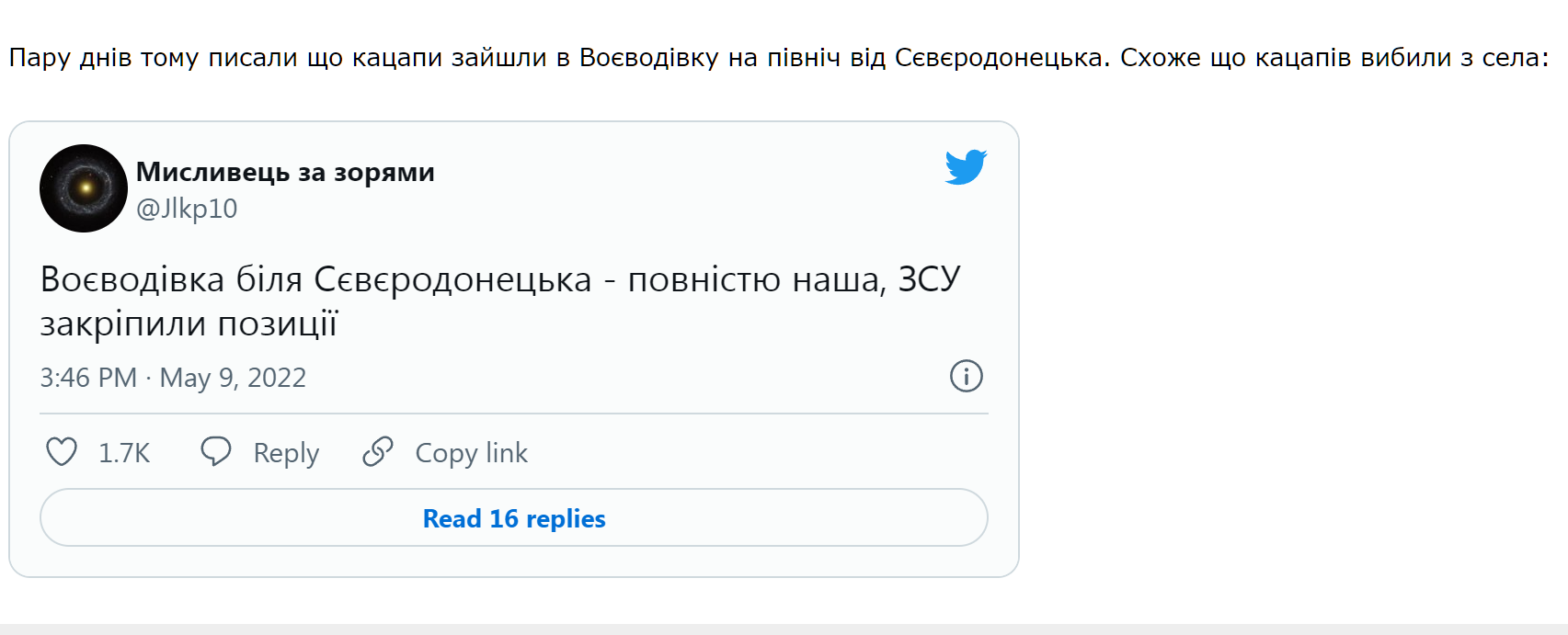
Task: Open the author's galaxy profile picture
Action: (x=84, y=188)
